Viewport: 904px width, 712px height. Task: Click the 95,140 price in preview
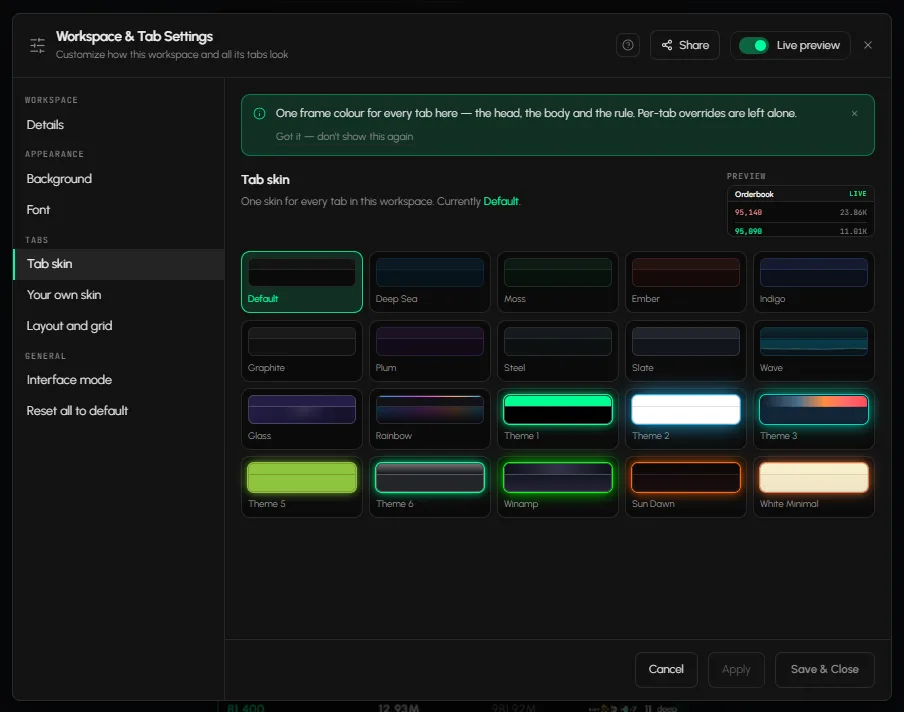click(748, 213)
